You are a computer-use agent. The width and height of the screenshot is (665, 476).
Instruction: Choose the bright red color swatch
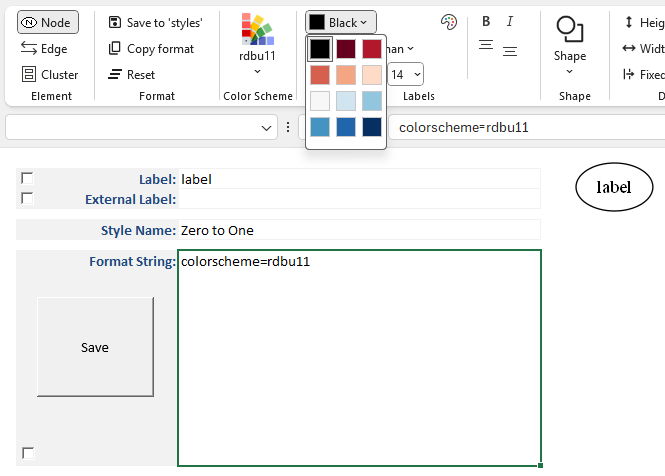(x=372, y=49)
